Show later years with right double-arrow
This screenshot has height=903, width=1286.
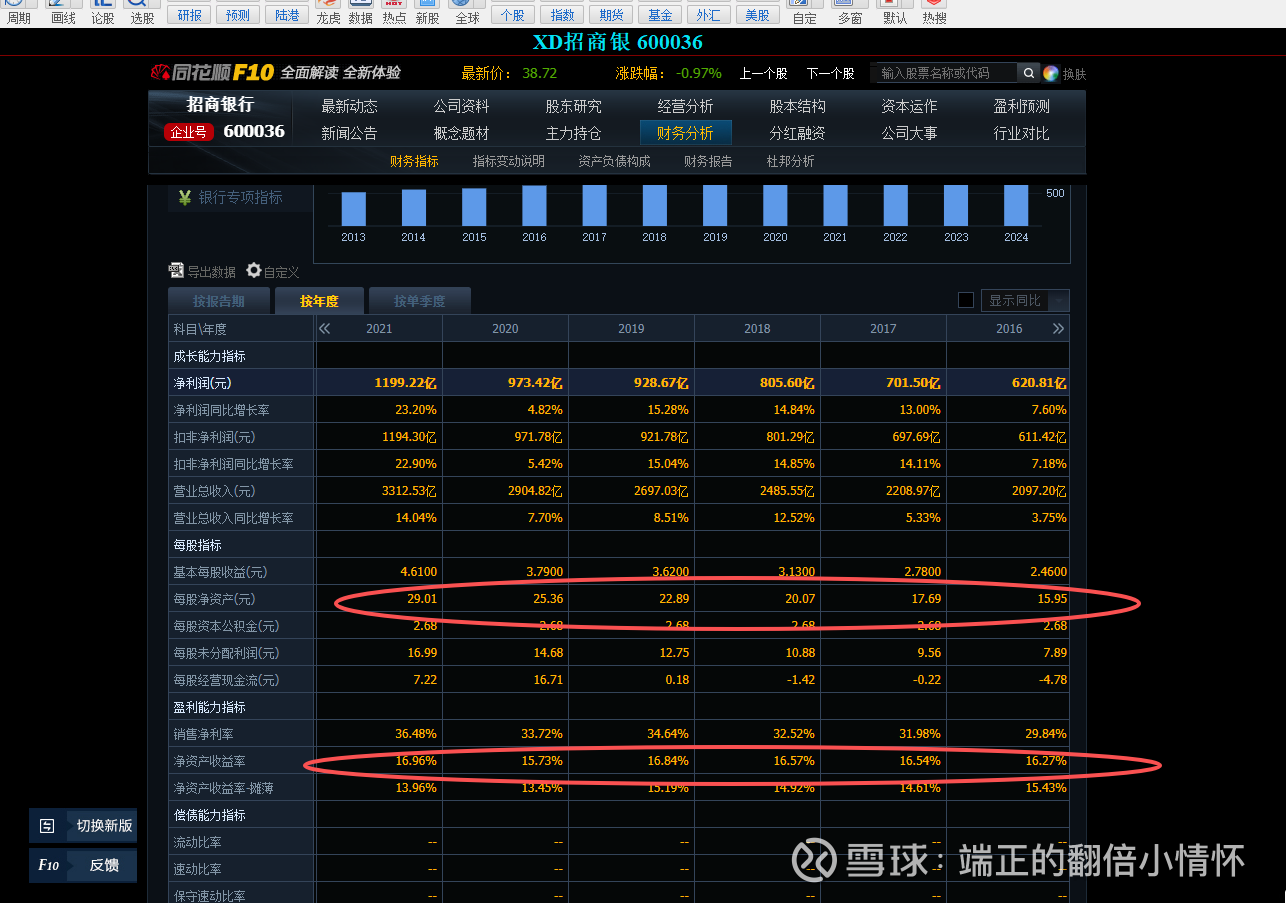[x=1058, y=329]
